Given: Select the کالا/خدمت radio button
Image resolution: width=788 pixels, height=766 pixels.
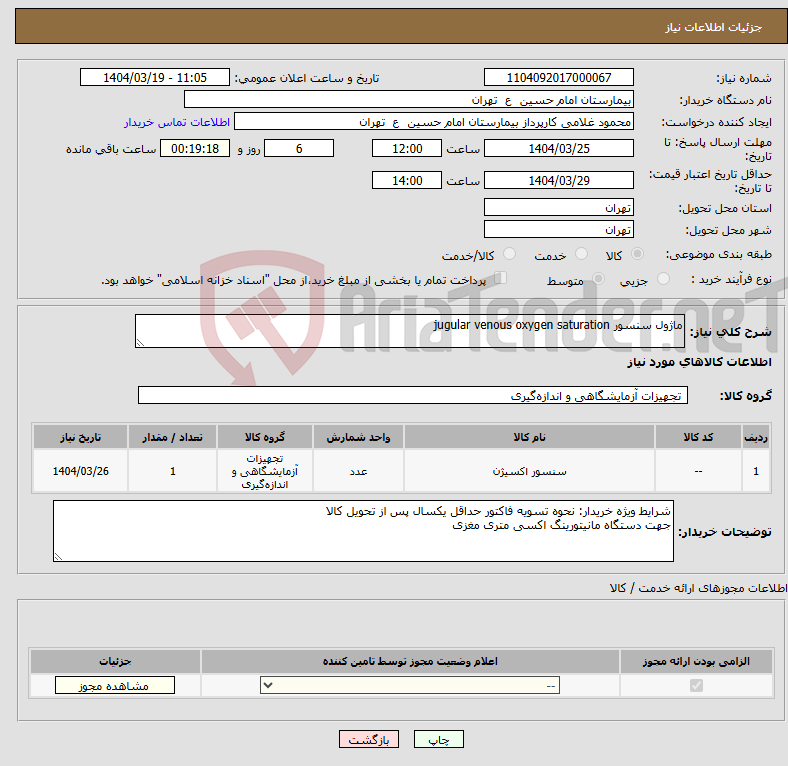Looking at the screenshot, I should click(510, 254).
